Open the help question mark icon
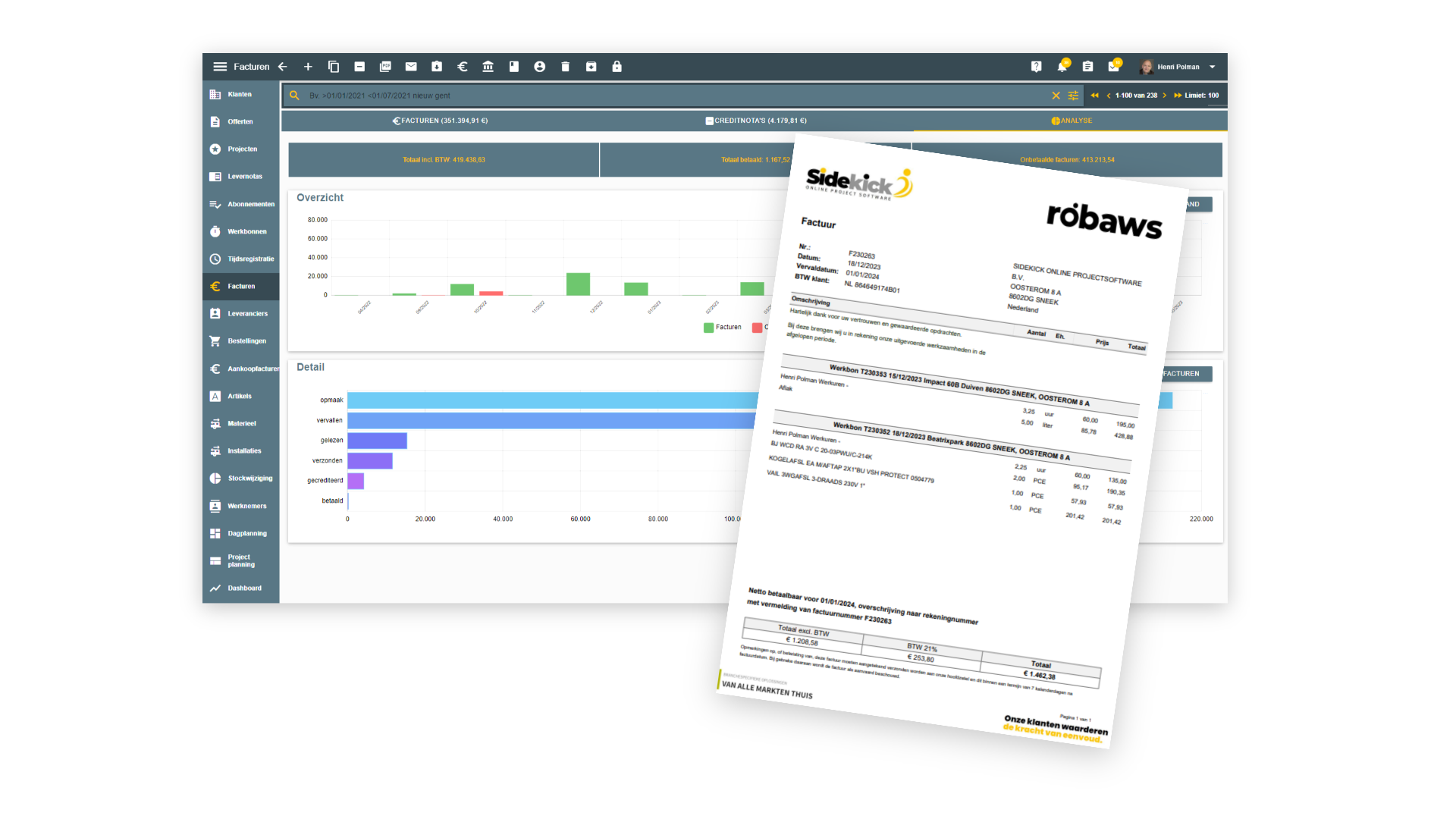 pyautogui.click(x=1036, y=67)
